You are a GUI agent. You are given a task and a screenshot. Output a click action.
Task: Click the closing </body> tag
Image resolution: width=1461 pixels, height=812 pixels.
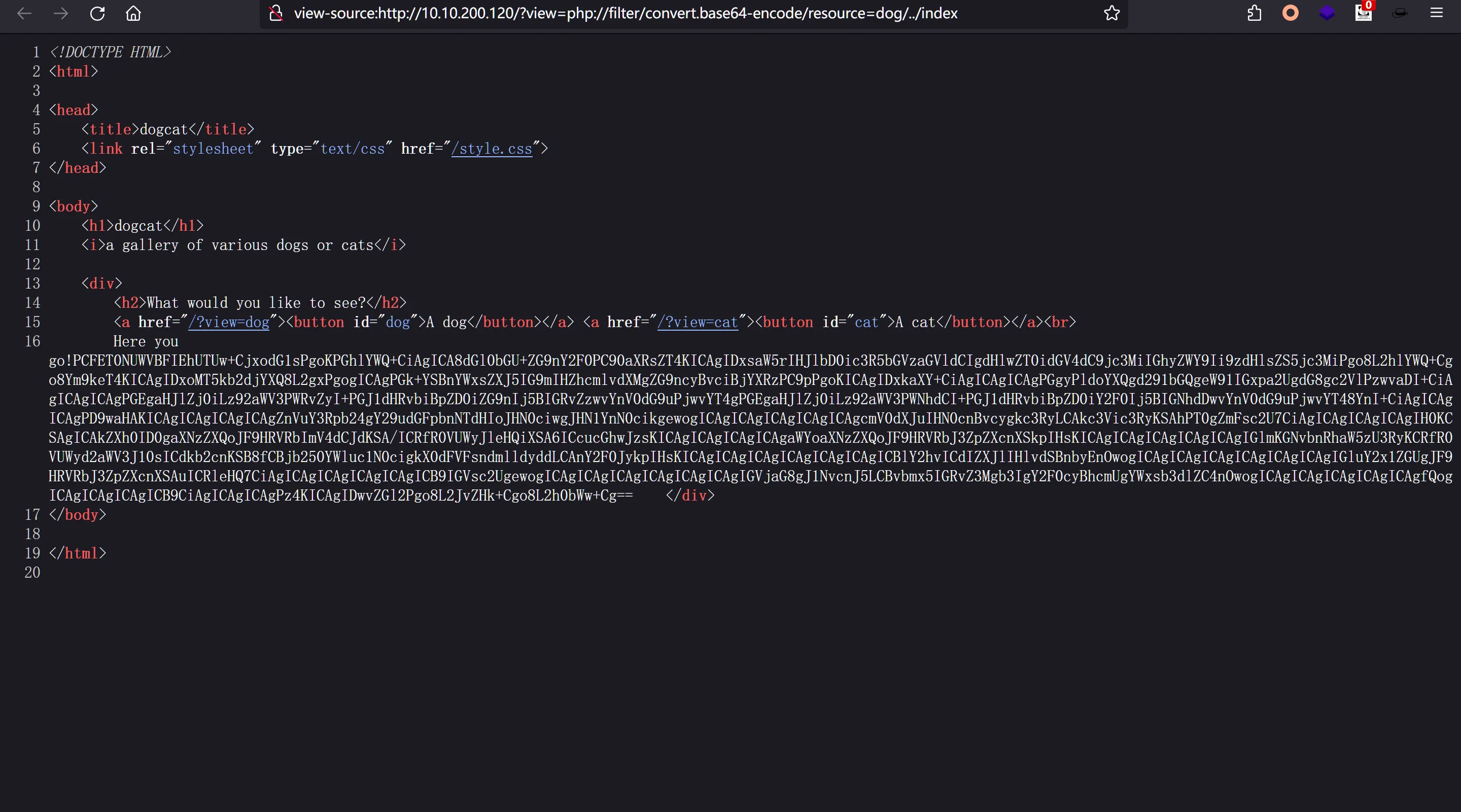(x=78, y=515)
